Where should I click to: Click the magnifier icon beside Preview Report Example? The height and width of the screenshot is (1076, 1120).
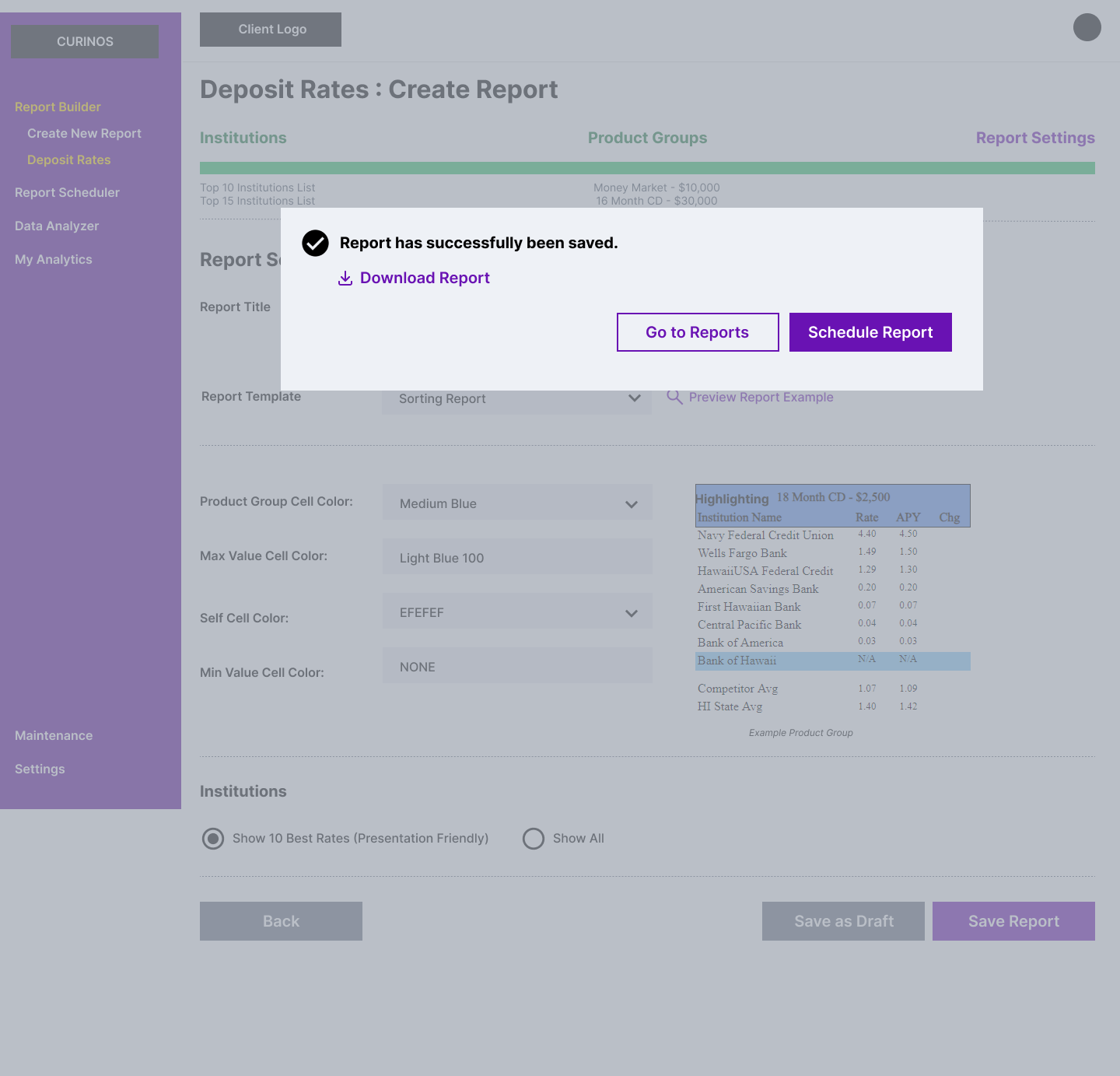[674, 397]
